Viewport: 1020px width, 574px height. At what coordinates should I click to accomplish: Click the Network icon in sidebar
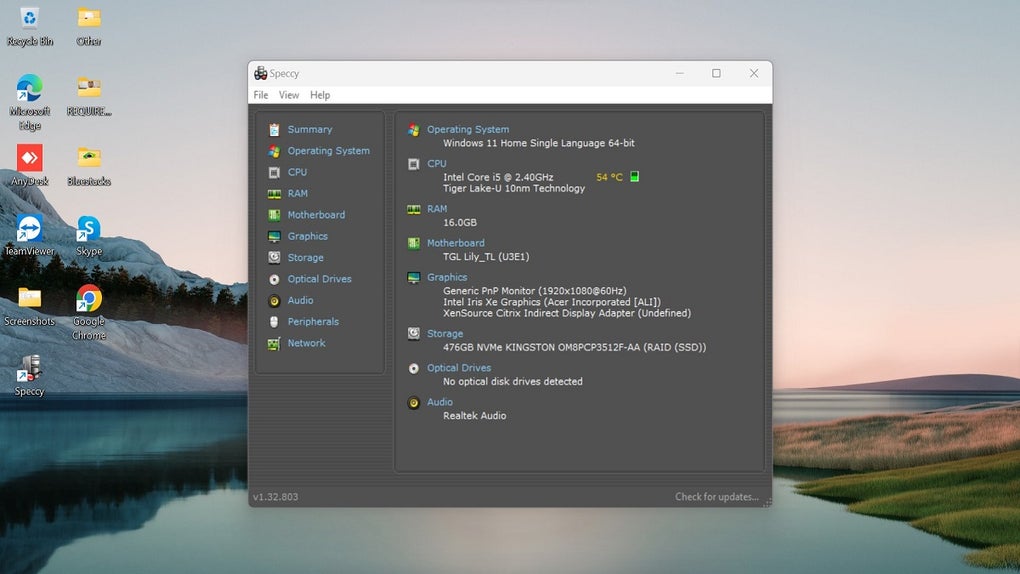tap(275, 343)
